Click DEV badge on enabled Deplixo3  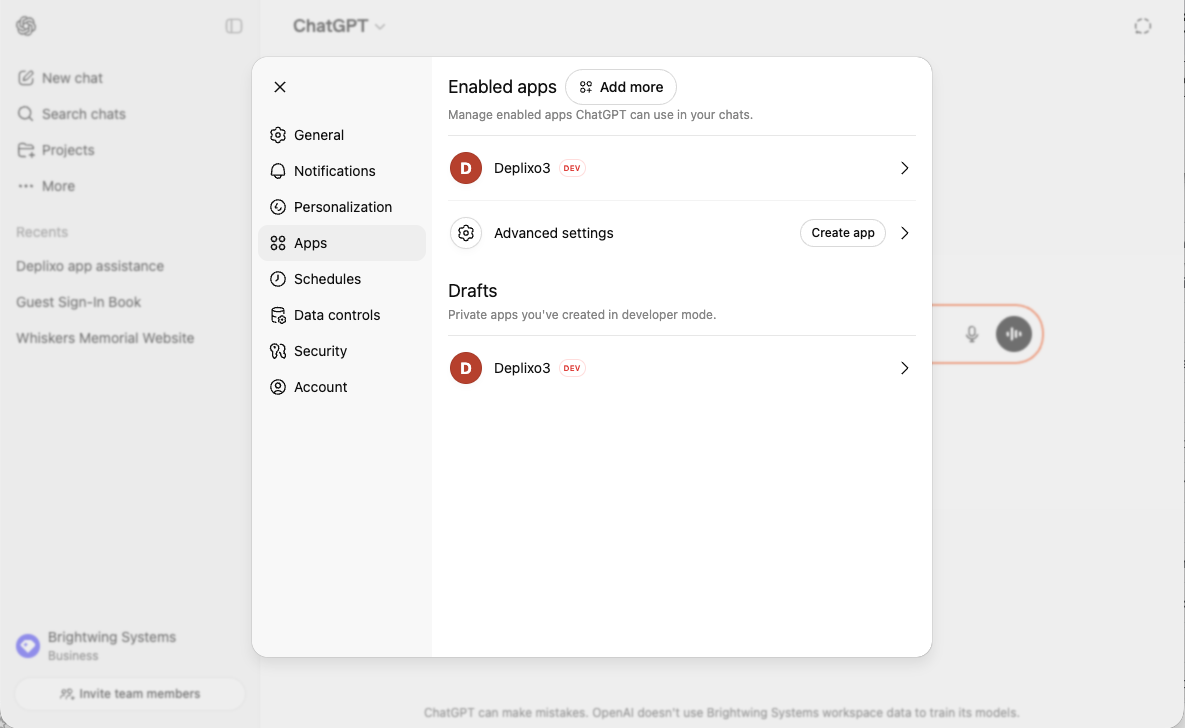572,168
